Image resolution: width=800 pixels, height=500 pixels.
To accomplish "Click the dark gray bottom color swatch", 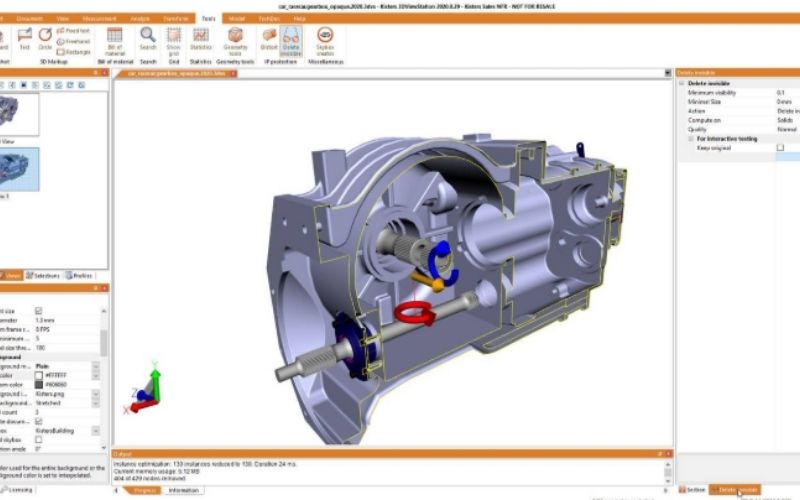I will click(x=39, y=385).
